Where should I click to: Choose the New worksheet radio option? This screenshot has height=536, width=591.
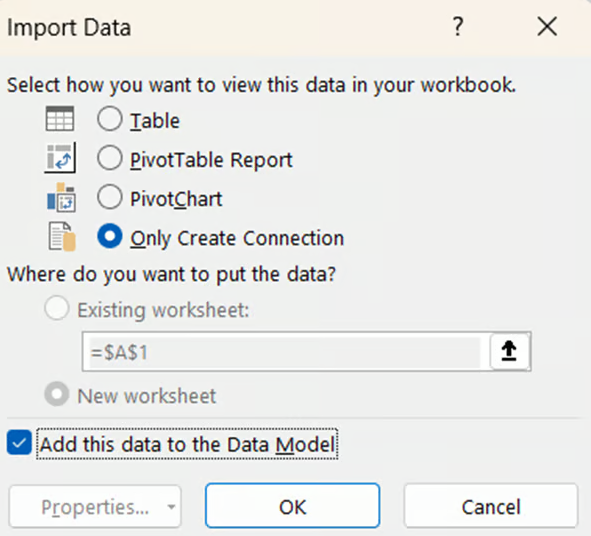click(x=57, y=394)
